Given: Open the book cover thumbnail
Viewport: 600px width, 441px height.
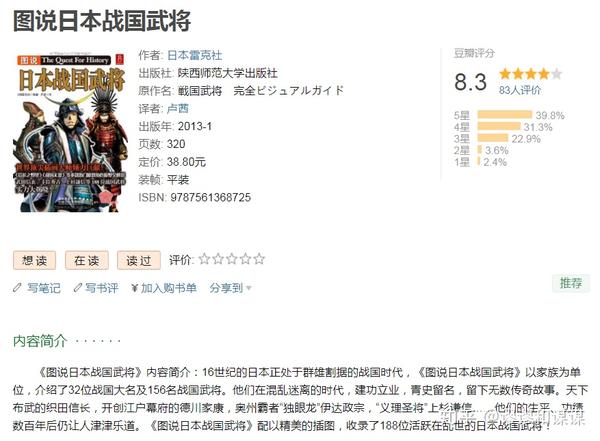Looking at the screenshot, I should click(x=70, y=131).
